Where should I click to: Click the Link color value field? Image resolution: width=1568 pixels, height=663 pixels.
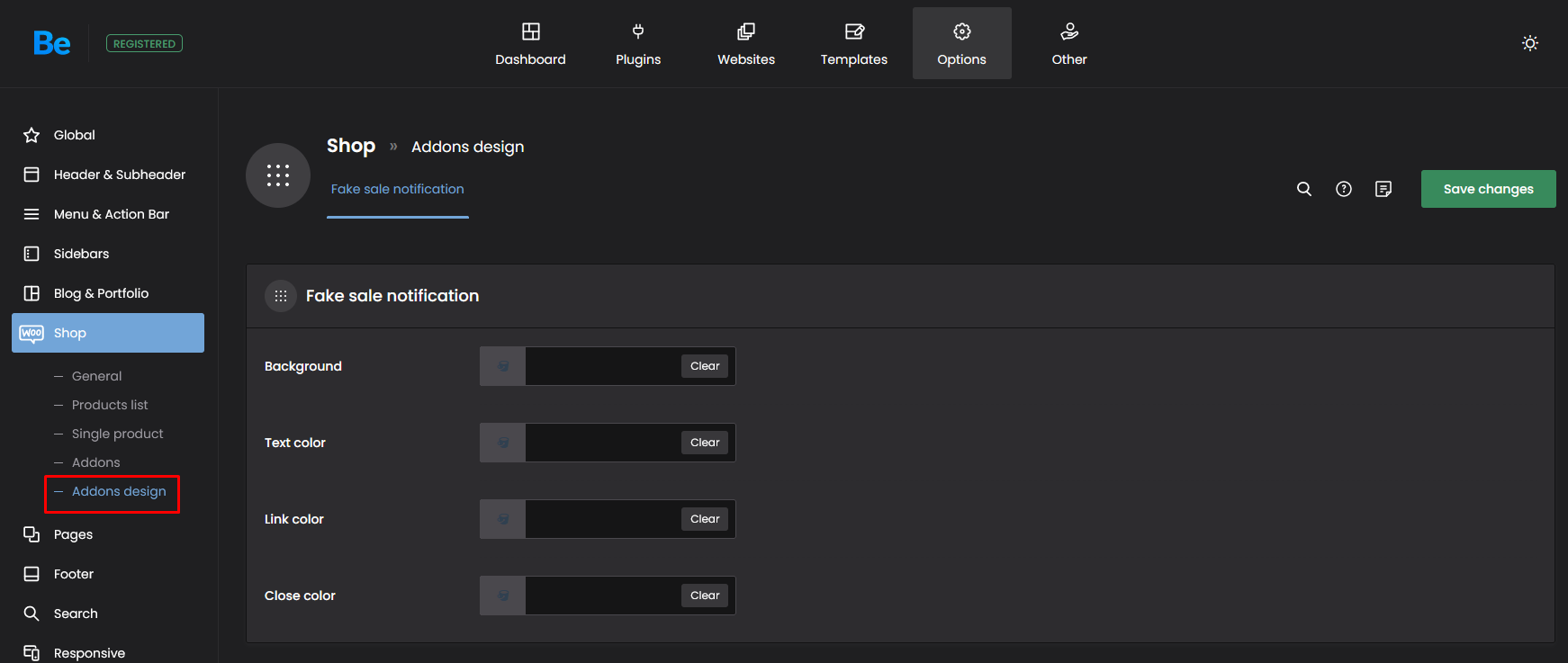(x=603, y=519)
